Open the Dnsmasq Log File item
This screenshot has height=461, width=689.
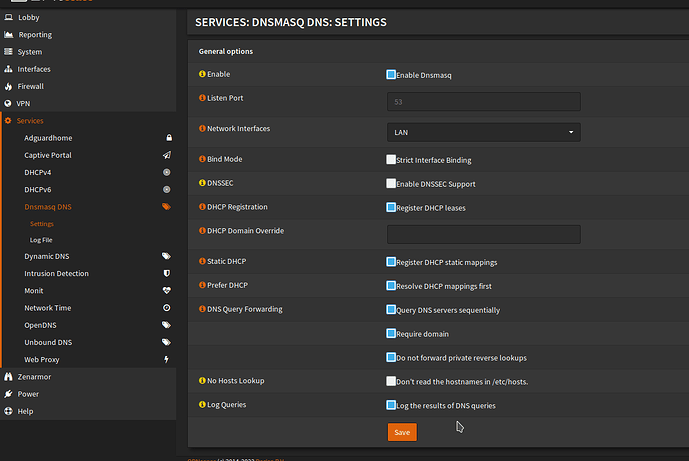click(41, 240)
